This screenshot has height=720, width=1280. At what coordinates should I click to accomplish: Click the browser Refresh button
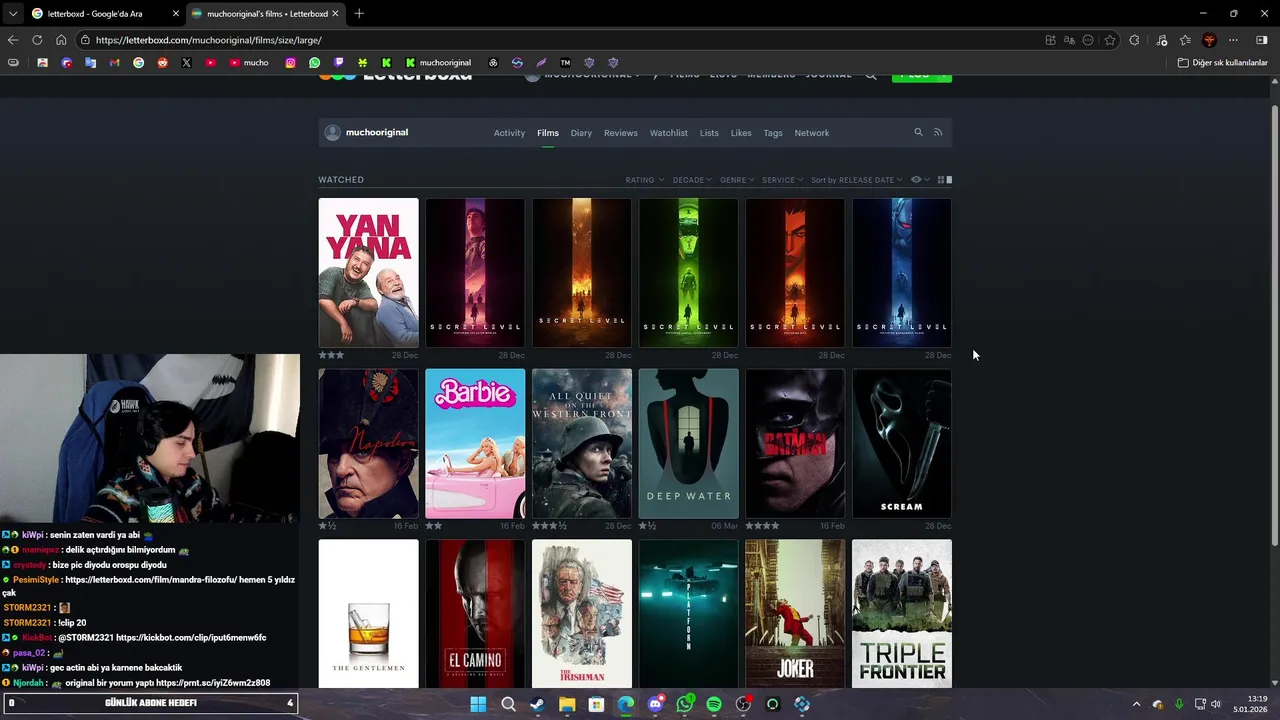point(37,40)
